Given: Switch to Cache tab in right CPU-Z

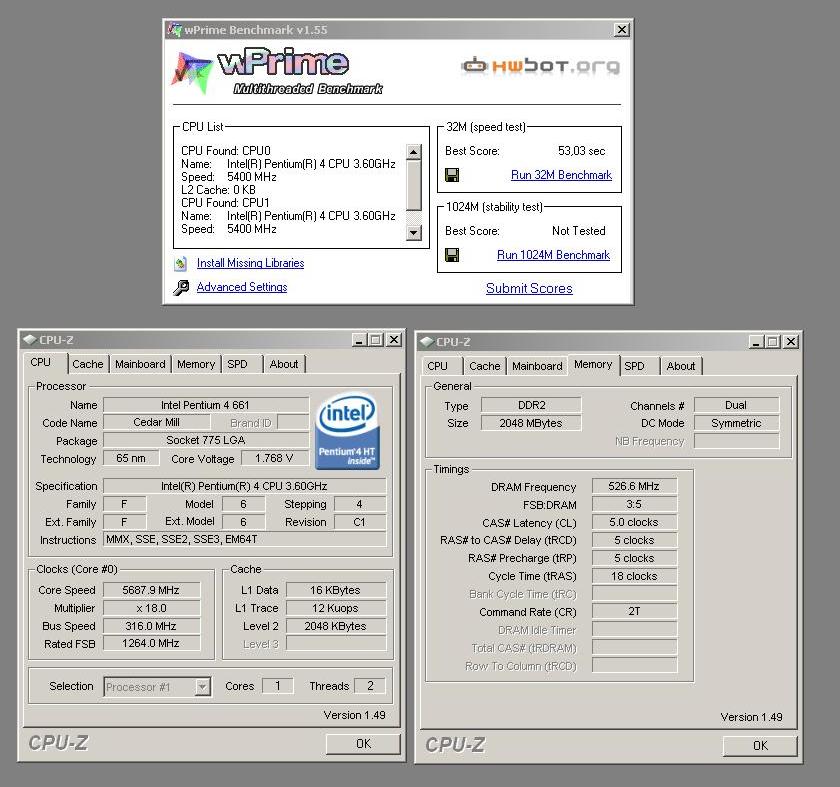Looking at the screenshot, I should pos(484,366).
